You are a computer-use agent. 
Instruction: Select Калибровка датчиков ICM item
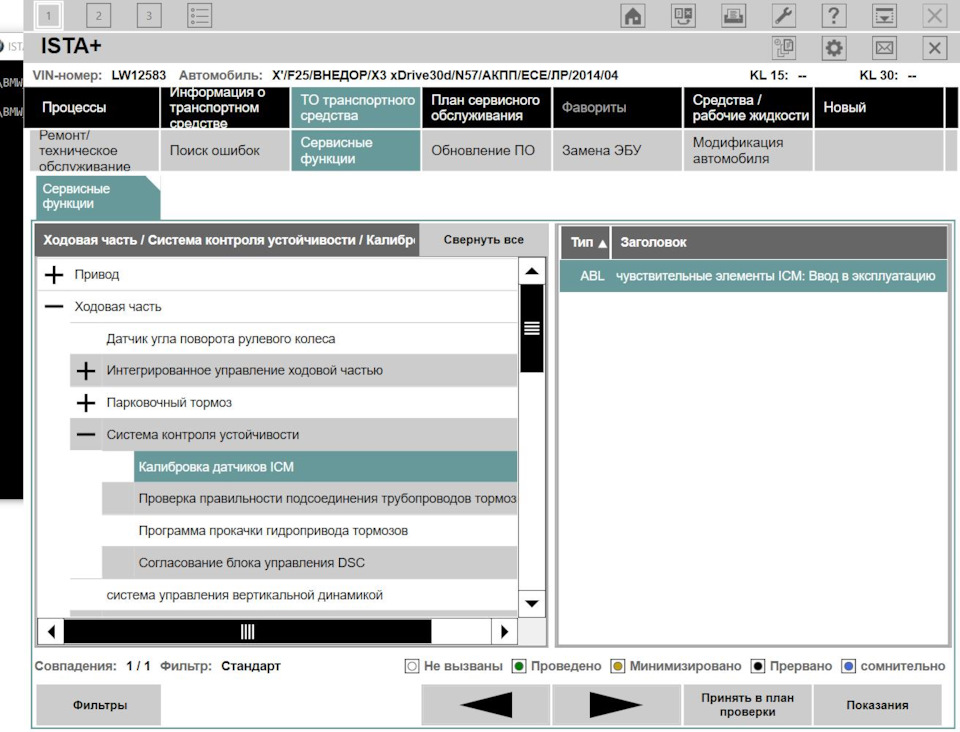(325, 467)
